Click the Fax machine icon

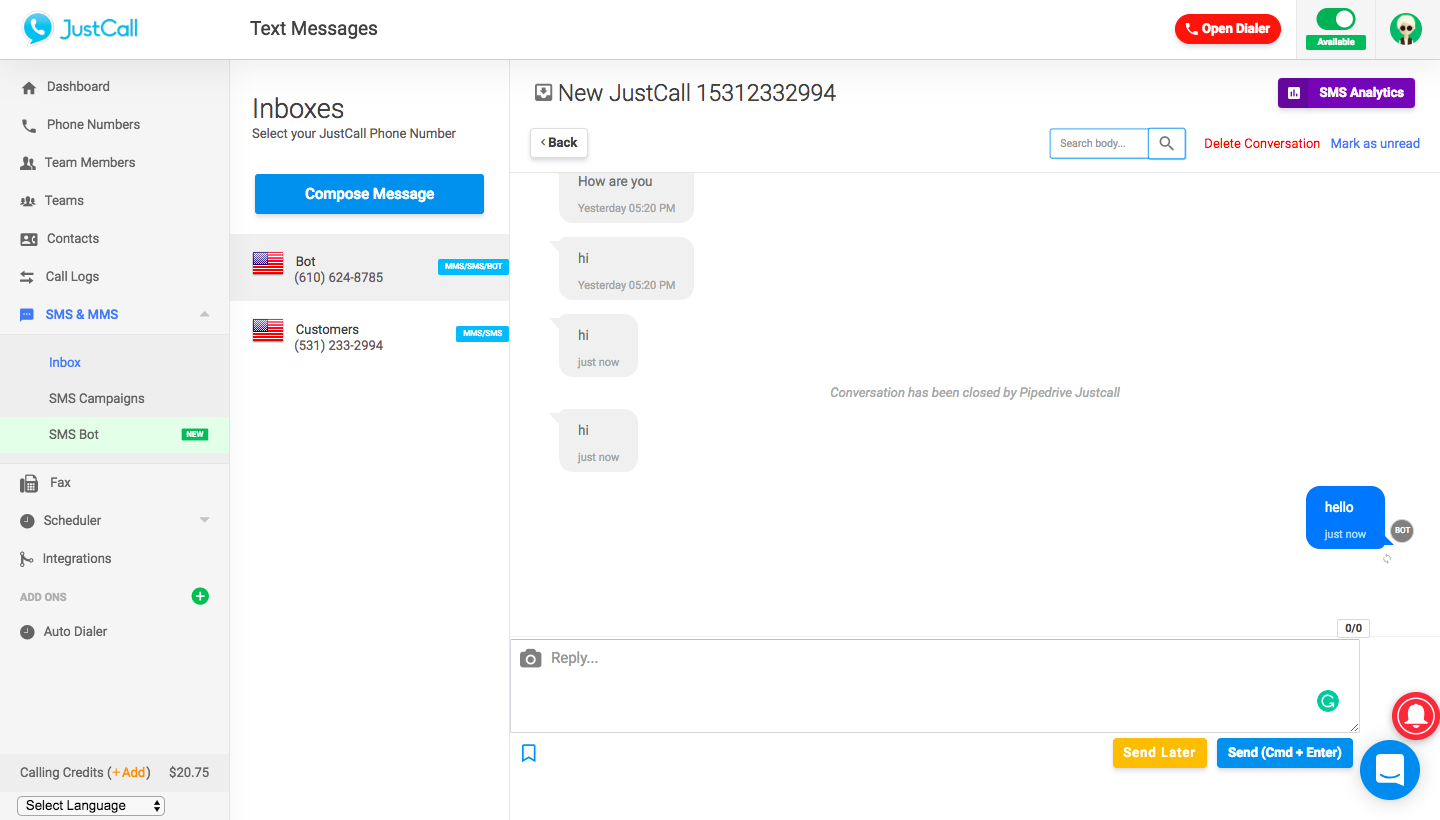[x=29, y=484]
